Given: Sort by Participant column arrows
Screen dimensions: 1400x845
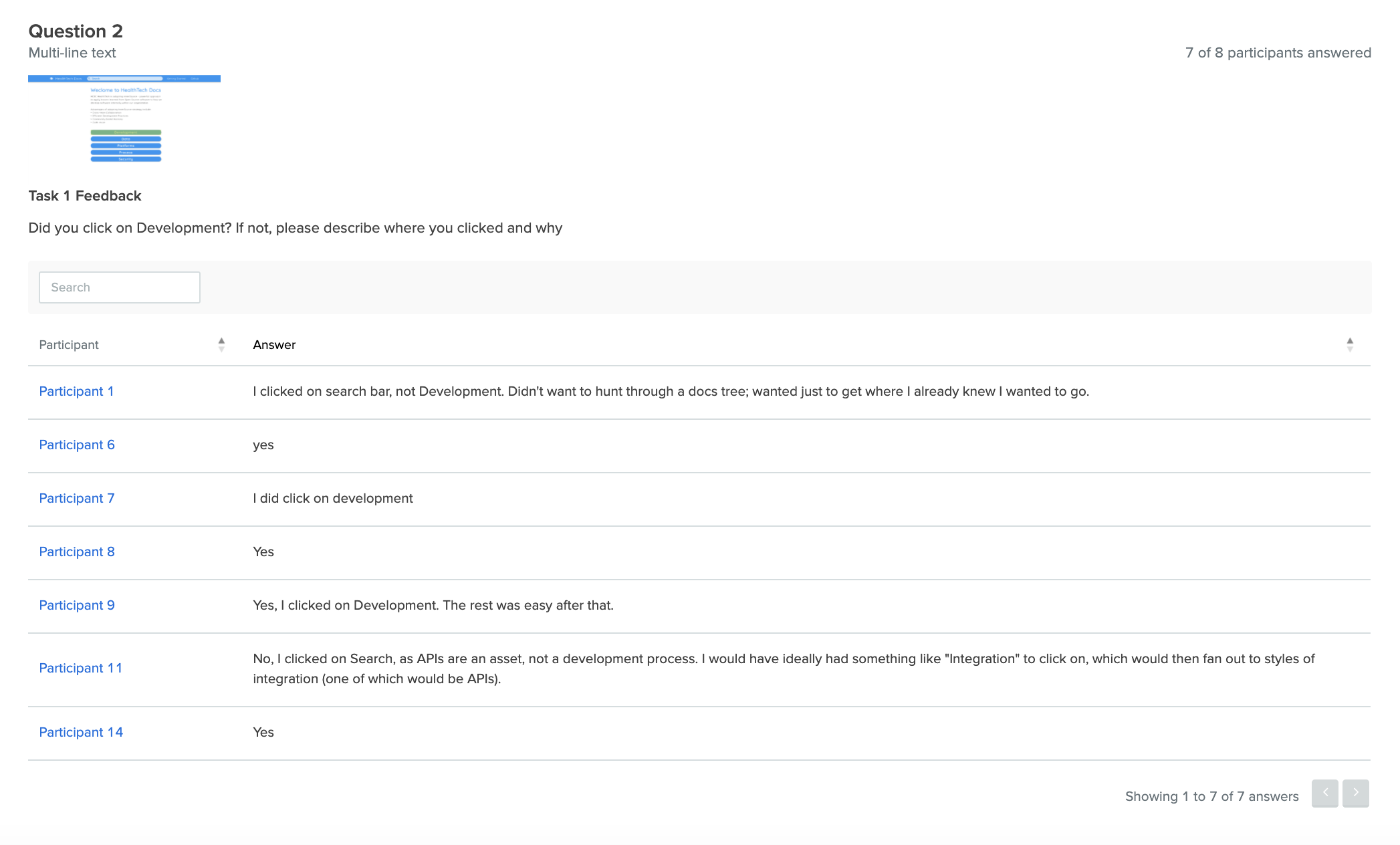Looking at the screenshot, I should click(221, 345).
